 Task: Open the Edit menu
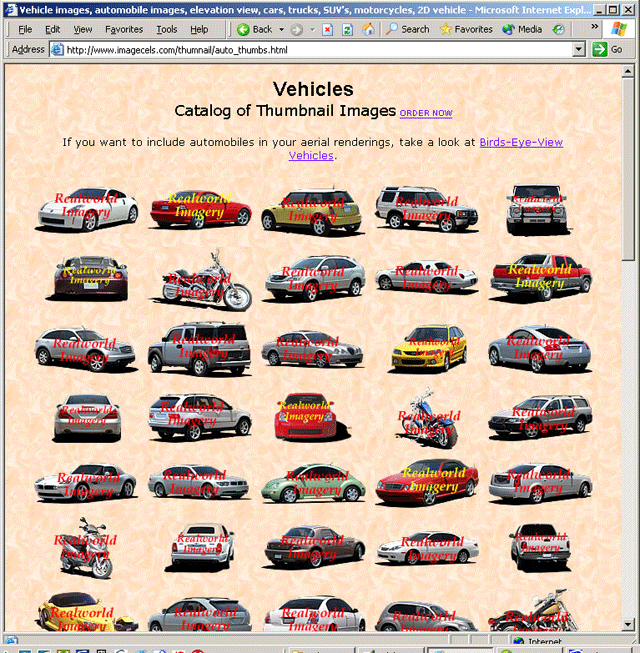pyautogui.click(x=52, y=30)
